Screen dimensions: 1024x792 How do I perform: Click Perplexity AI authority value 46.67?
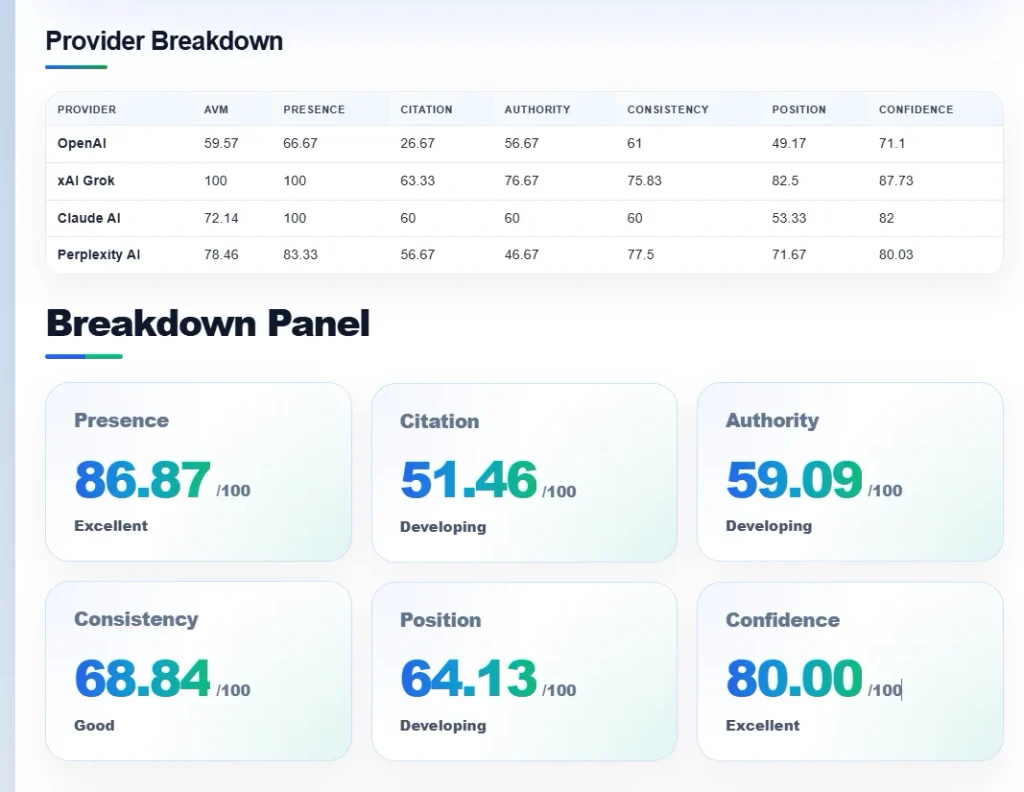click(521, 255)
